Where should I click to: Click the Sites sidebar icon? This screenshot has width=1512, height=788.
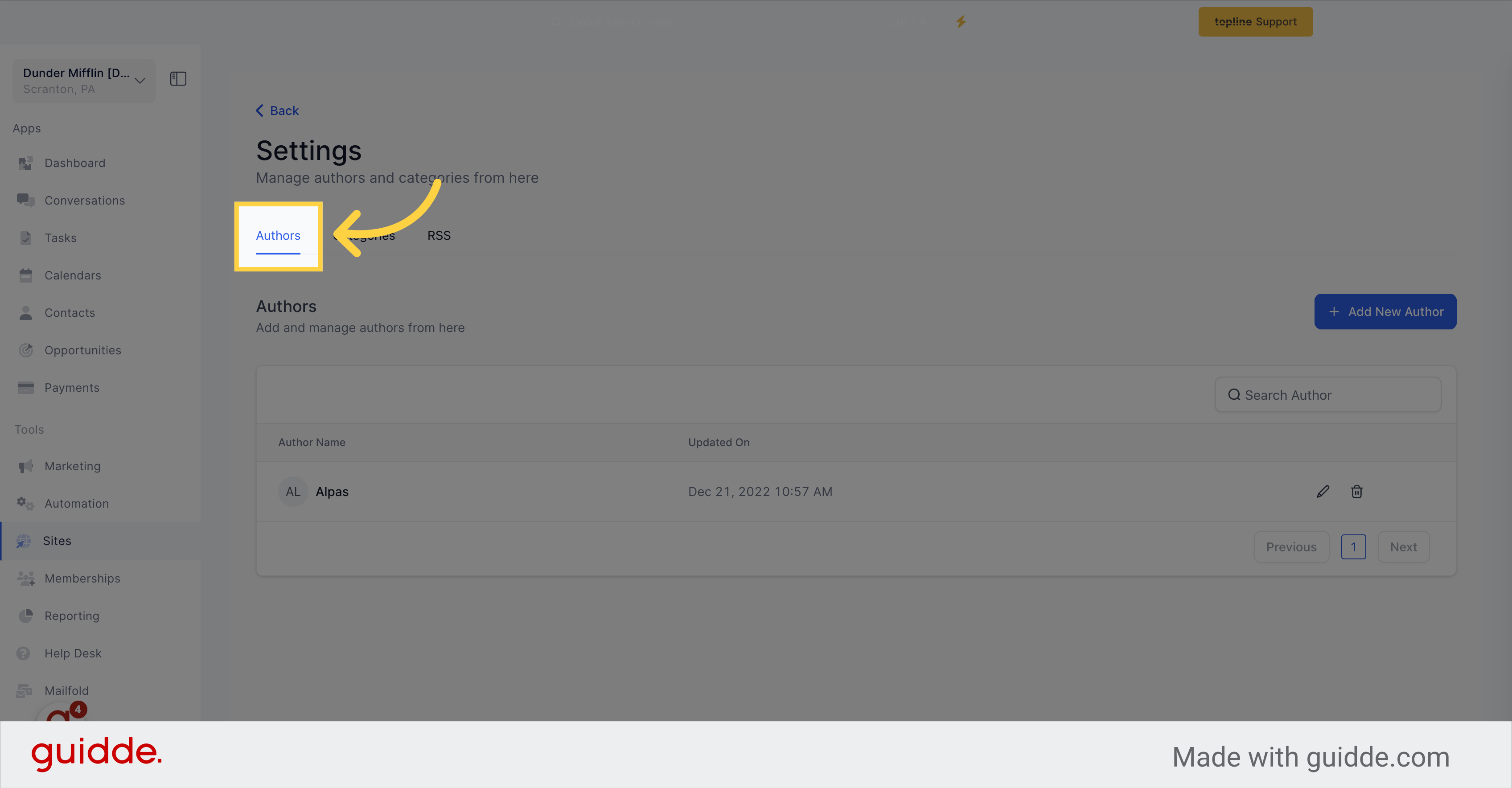coord(25,540)
